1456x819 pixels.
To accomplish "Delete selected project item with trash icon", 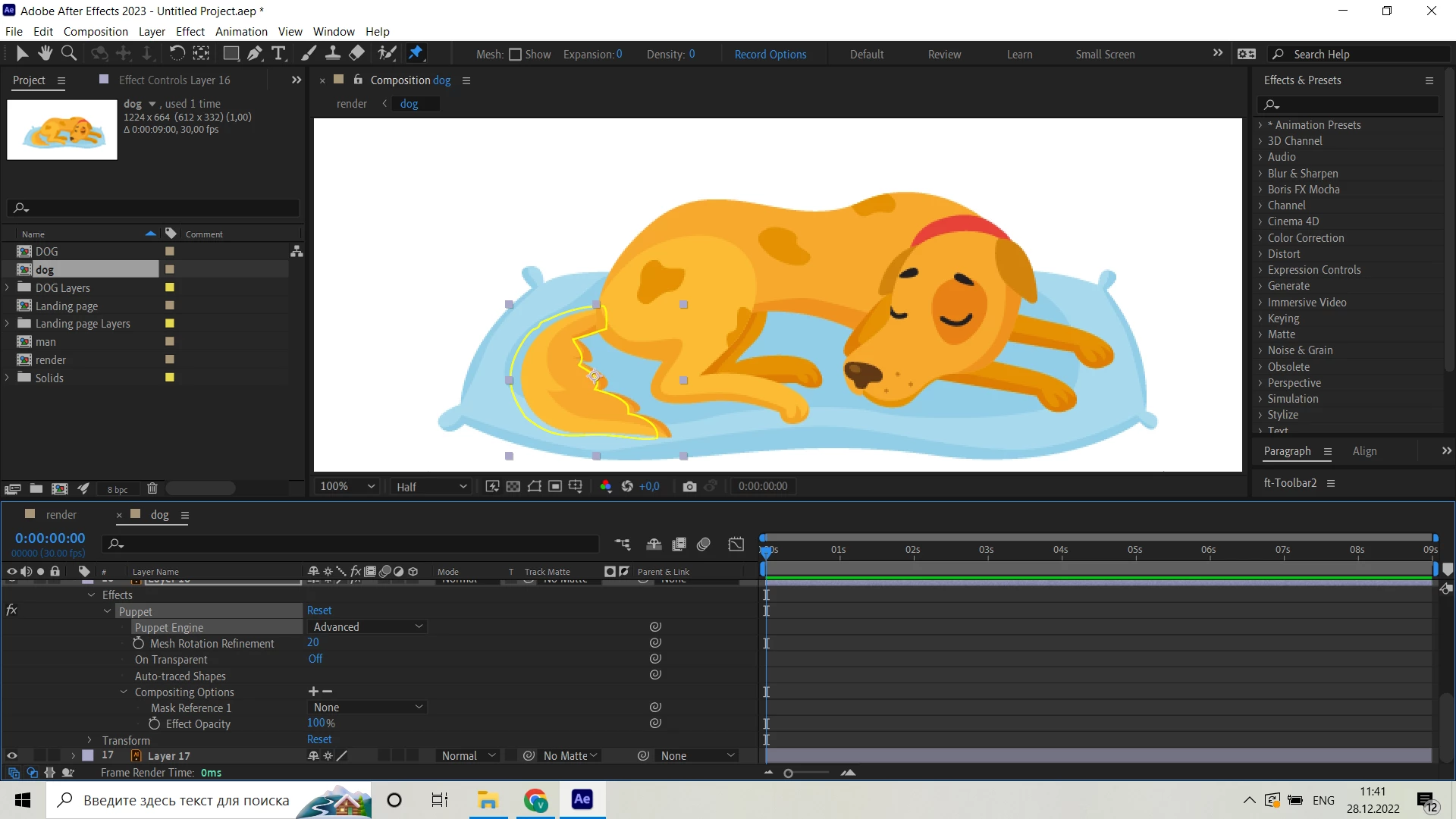I will point(152,489).
